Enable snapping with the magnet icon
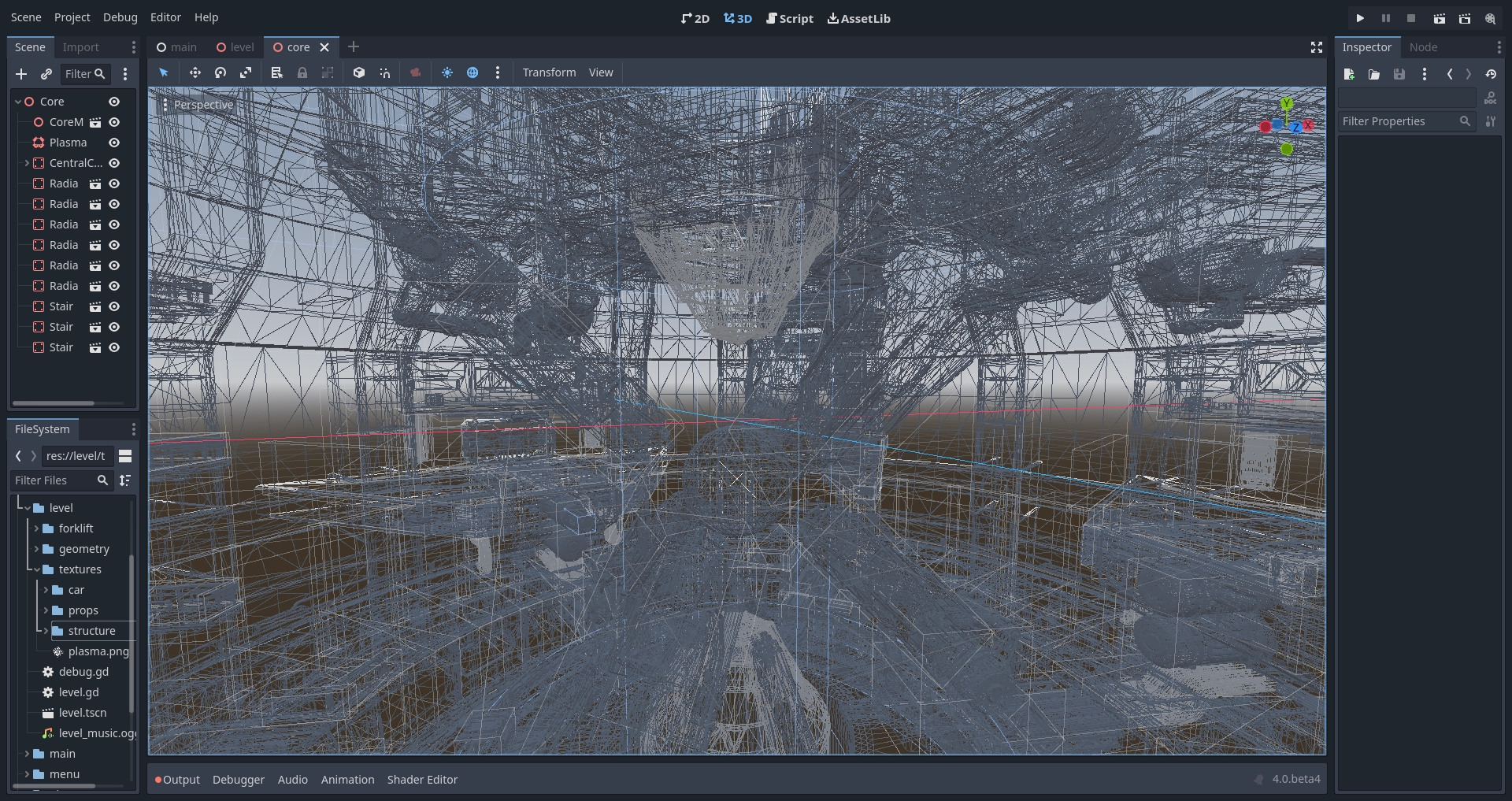Viewport: 1512px width, 801px height. [x=385, y=72]
